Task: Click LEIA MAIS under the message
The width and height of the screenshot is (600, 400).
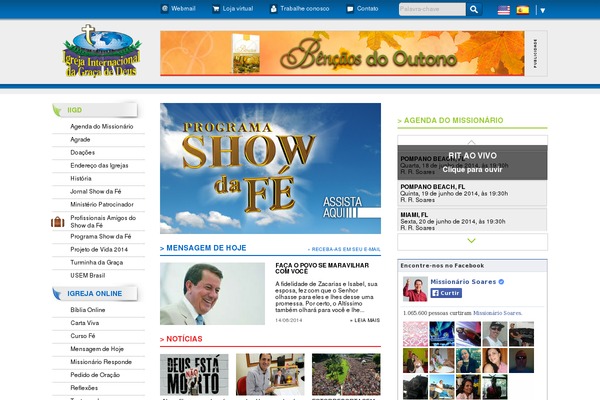Action: click(365, 320)
